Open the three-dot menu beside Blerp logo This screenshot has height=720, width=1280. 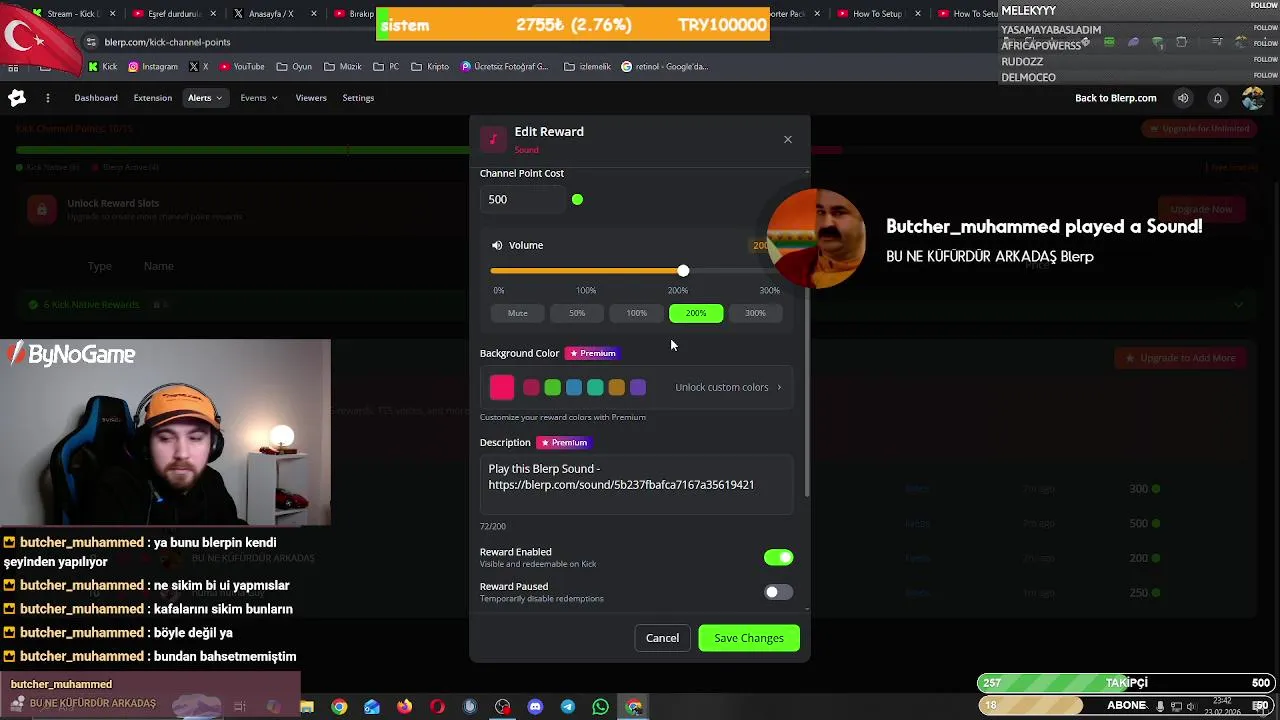tap(47, 98)
